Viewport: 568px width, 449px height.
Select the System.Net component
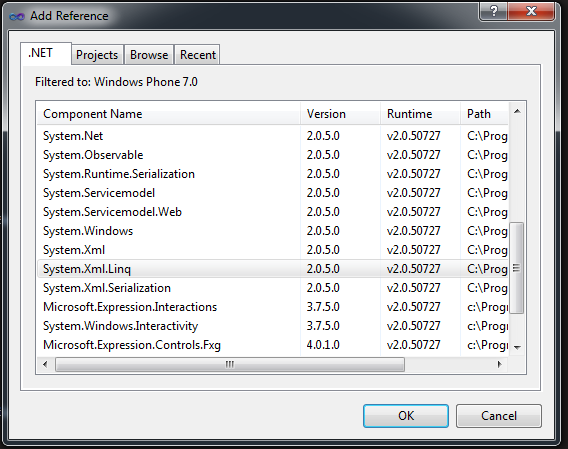(273, 136)
